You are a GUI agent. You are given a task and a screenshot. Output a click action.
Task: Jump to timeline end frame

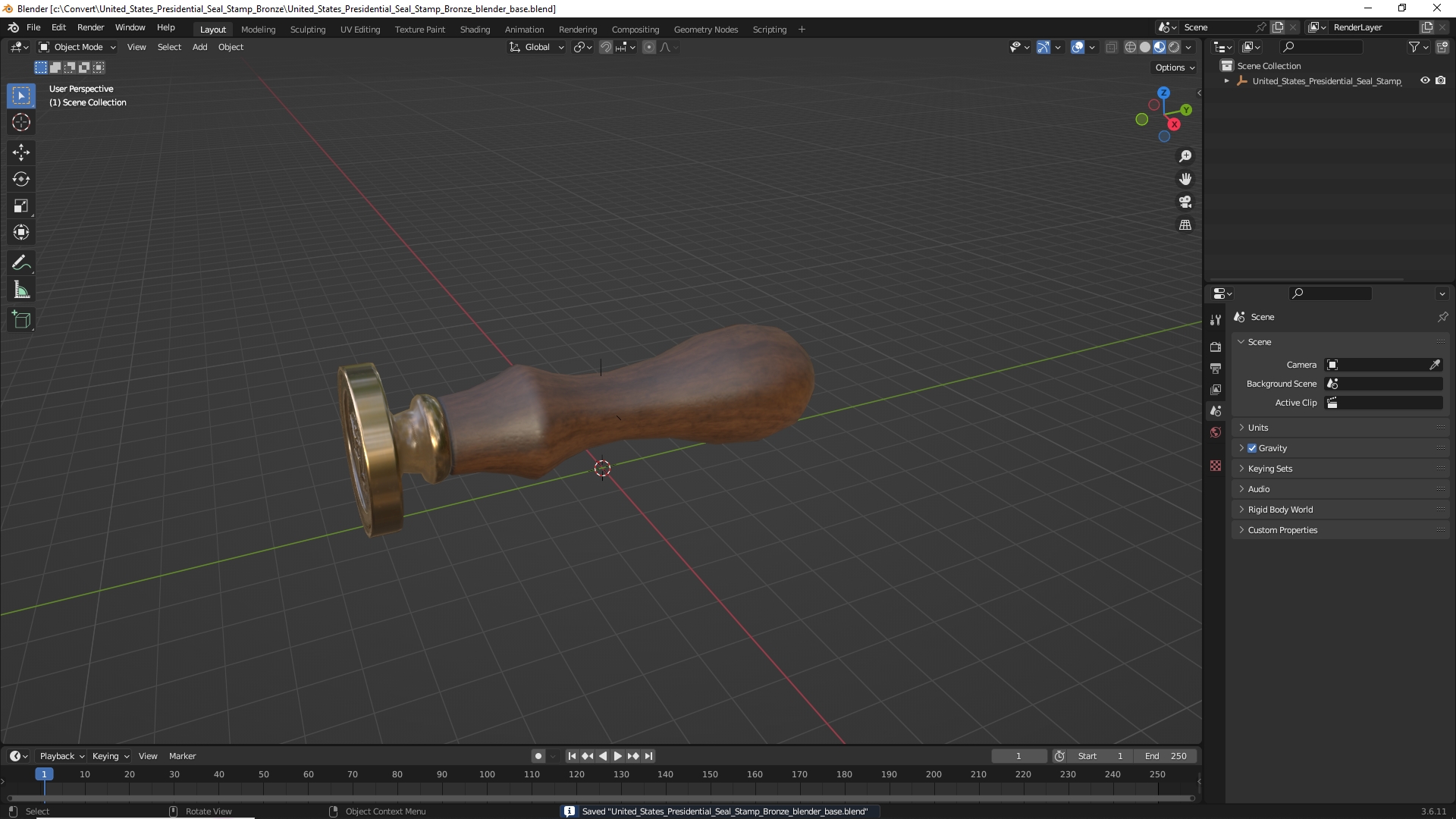[648, 756]
